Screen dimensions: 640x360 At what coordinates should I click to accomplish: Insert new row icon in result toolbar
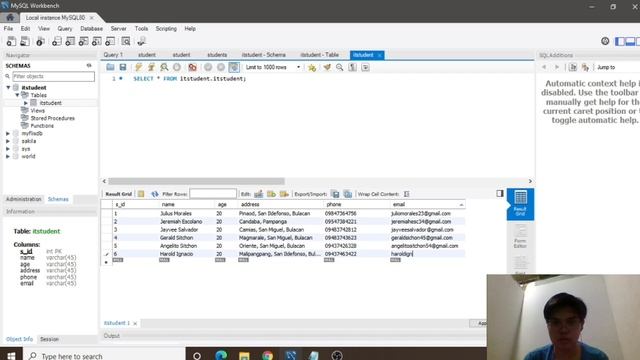pos(271,194)
